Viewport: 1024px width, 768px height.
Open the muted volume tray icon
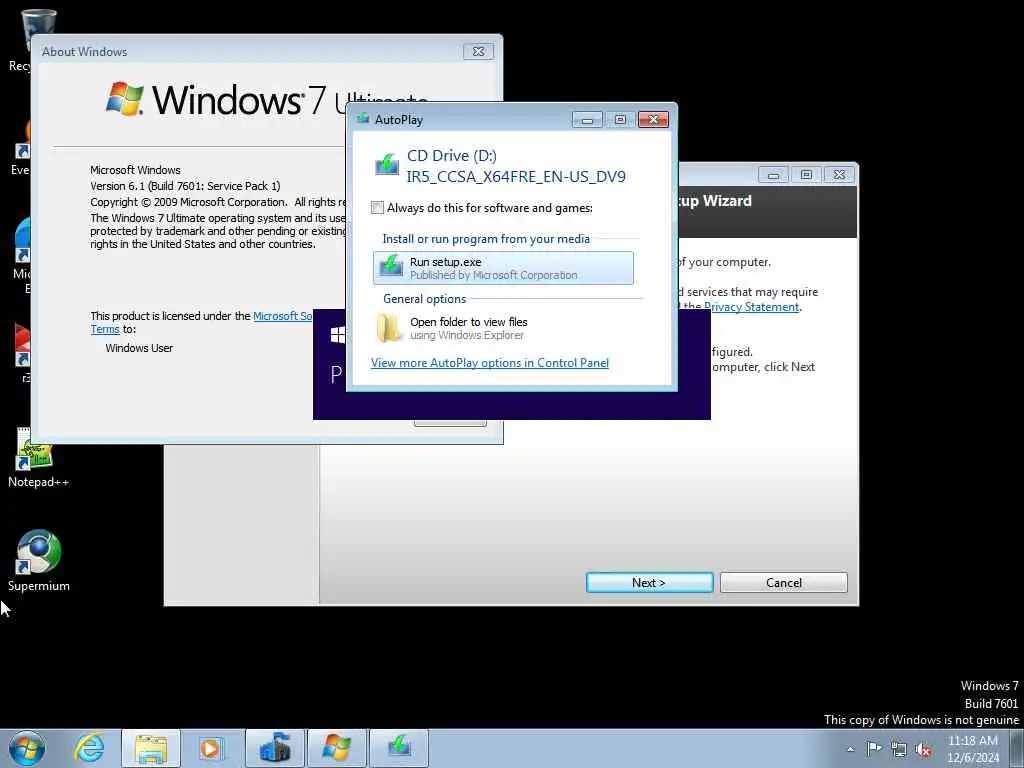[923, 750]
